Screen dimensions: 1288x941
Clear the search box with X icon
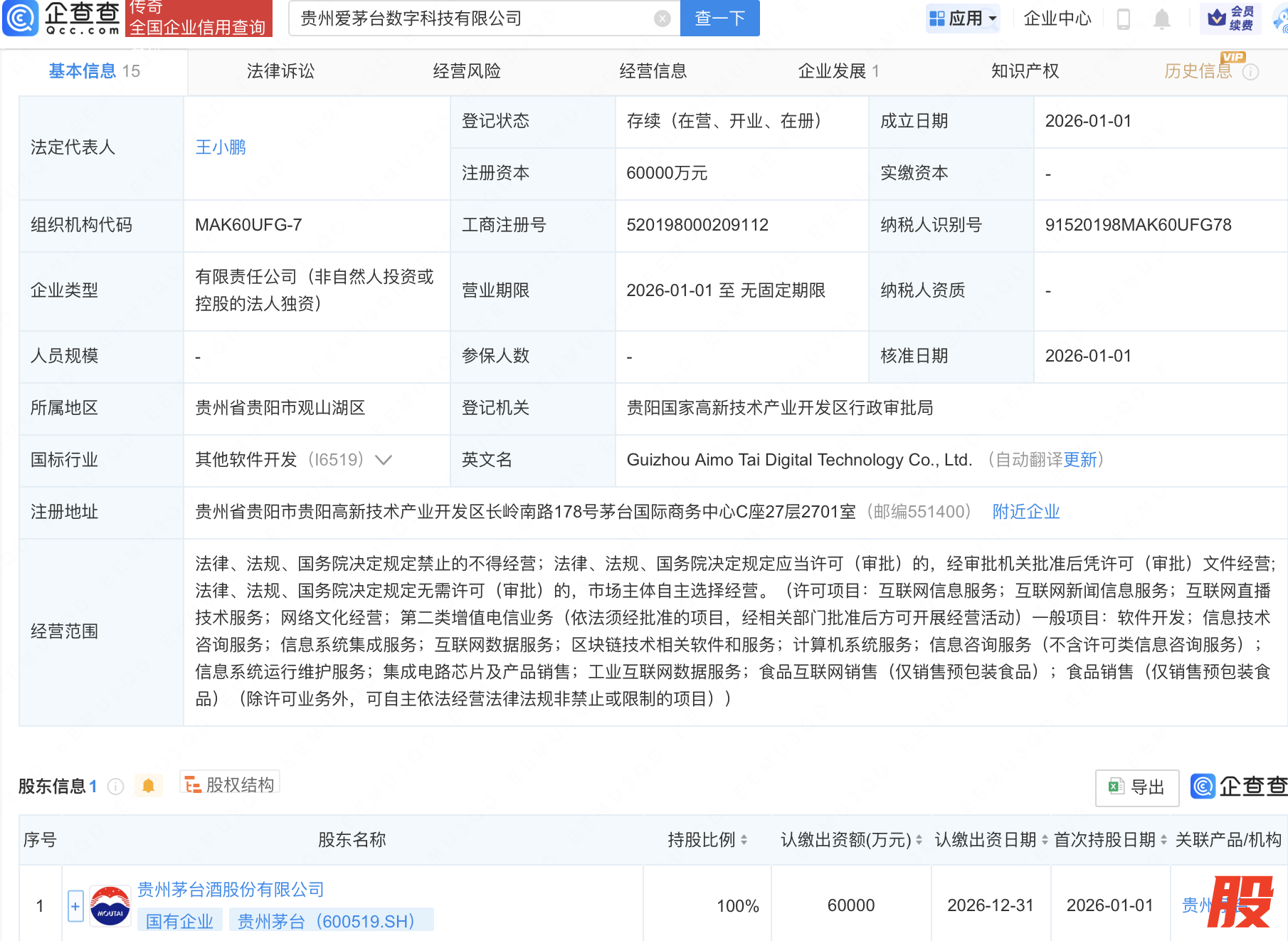click(662, 19)
